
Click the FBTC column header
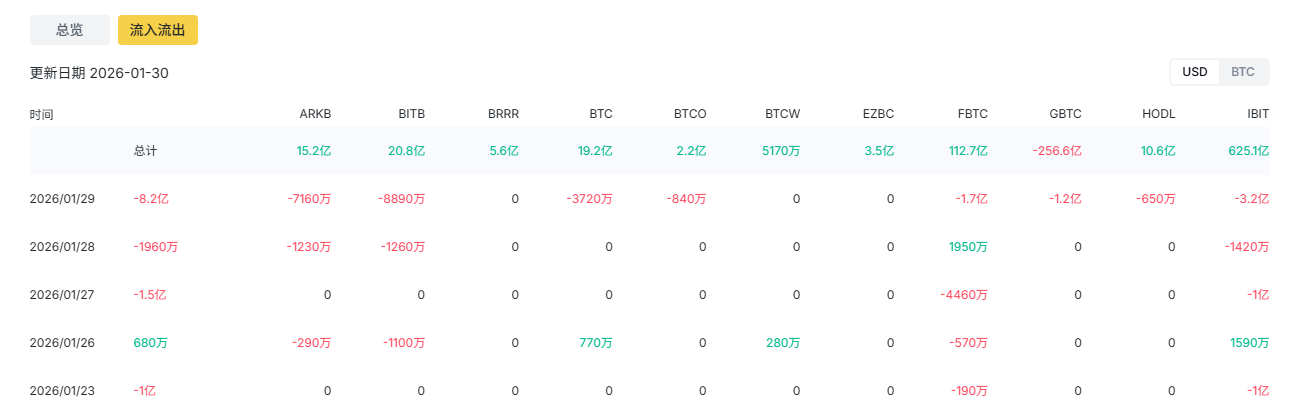click(x=972, y=114)
